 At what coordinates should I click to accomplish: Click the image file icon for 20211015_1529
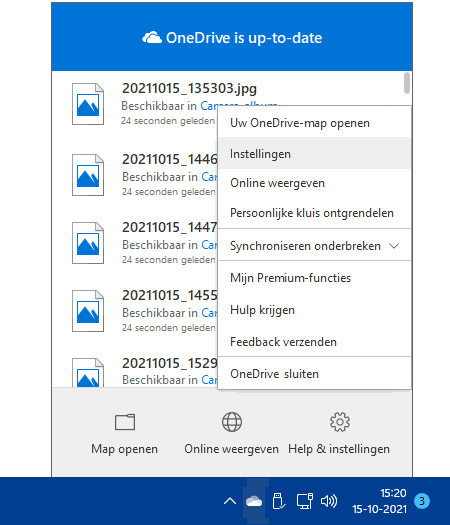click(88, 372)
